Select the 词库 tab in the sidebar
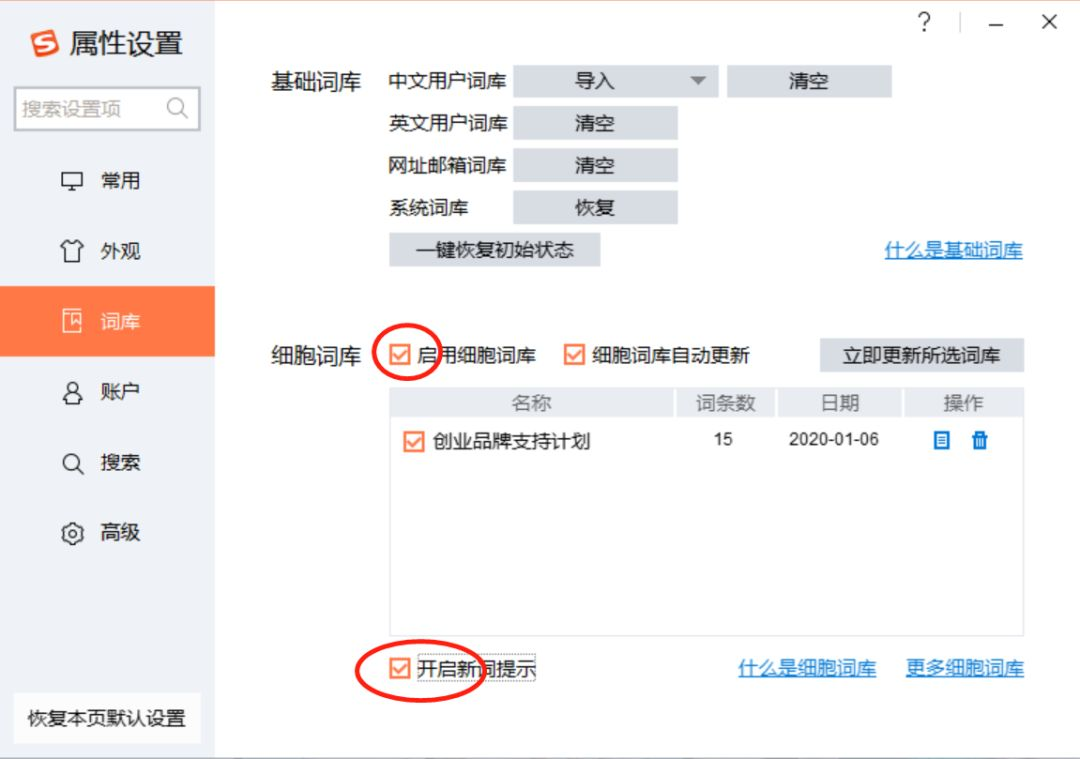This screenshot has width=1080, height=759. pos(107,321)
